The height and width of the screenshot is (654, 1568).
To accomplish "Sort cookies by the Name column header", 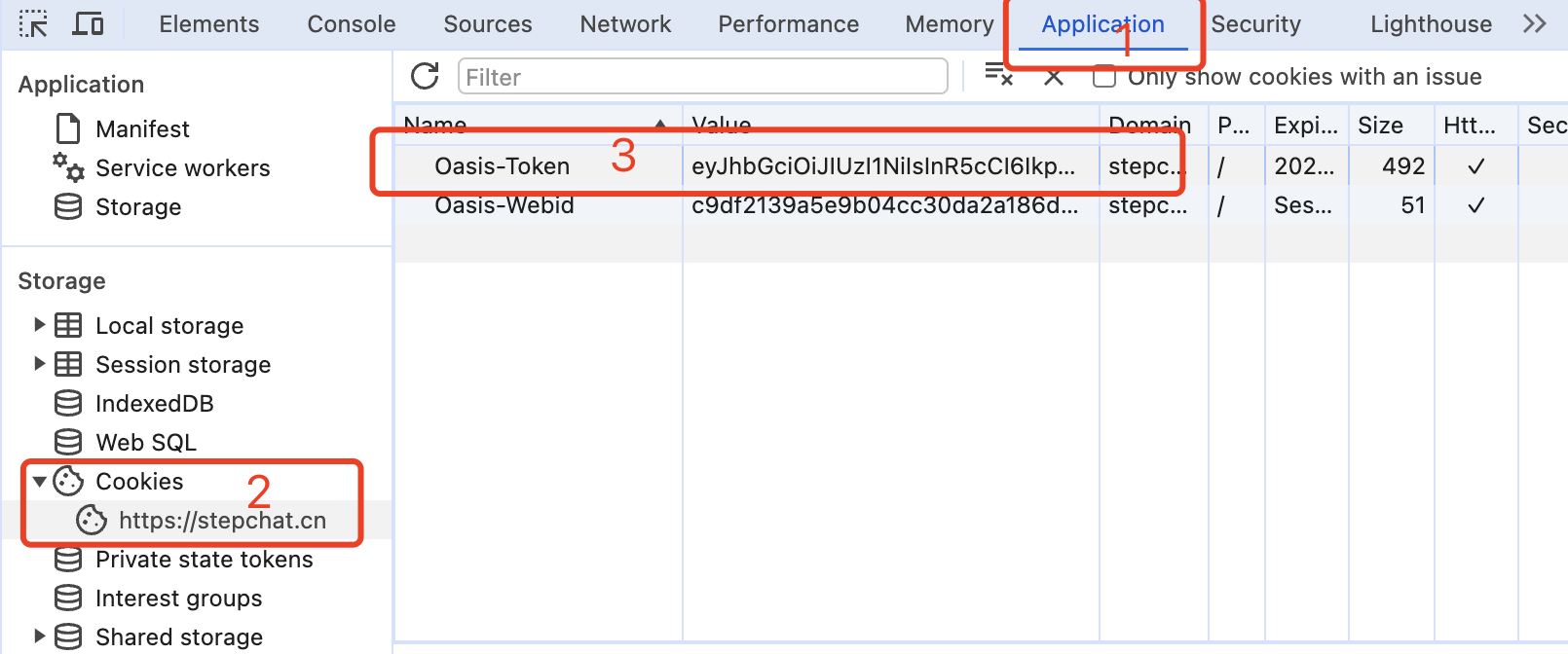I will (435, 125).
